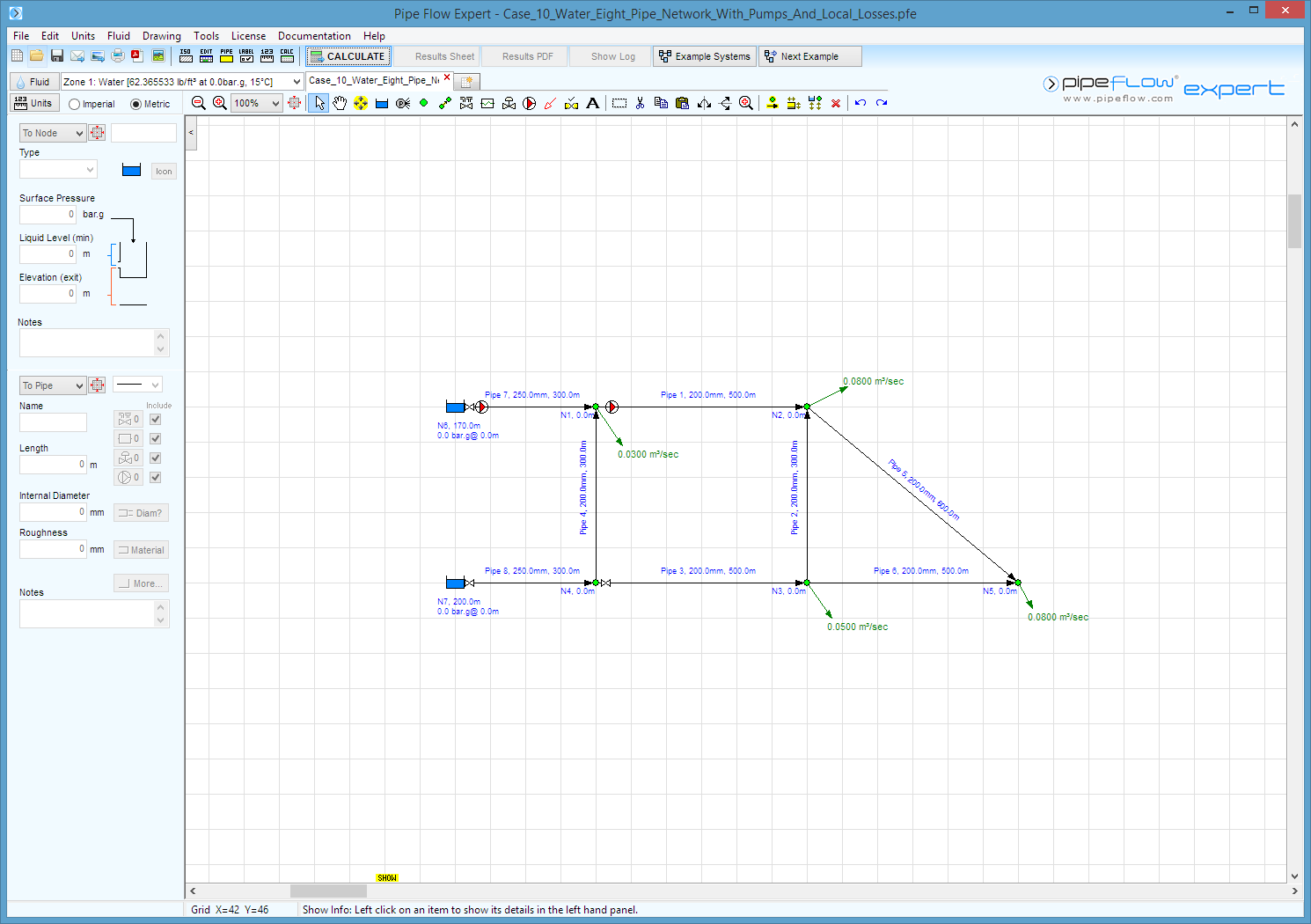This screenshot has width=1311, height=924.
Task: Click the Diam? button
Action: (x=141, y=513)
